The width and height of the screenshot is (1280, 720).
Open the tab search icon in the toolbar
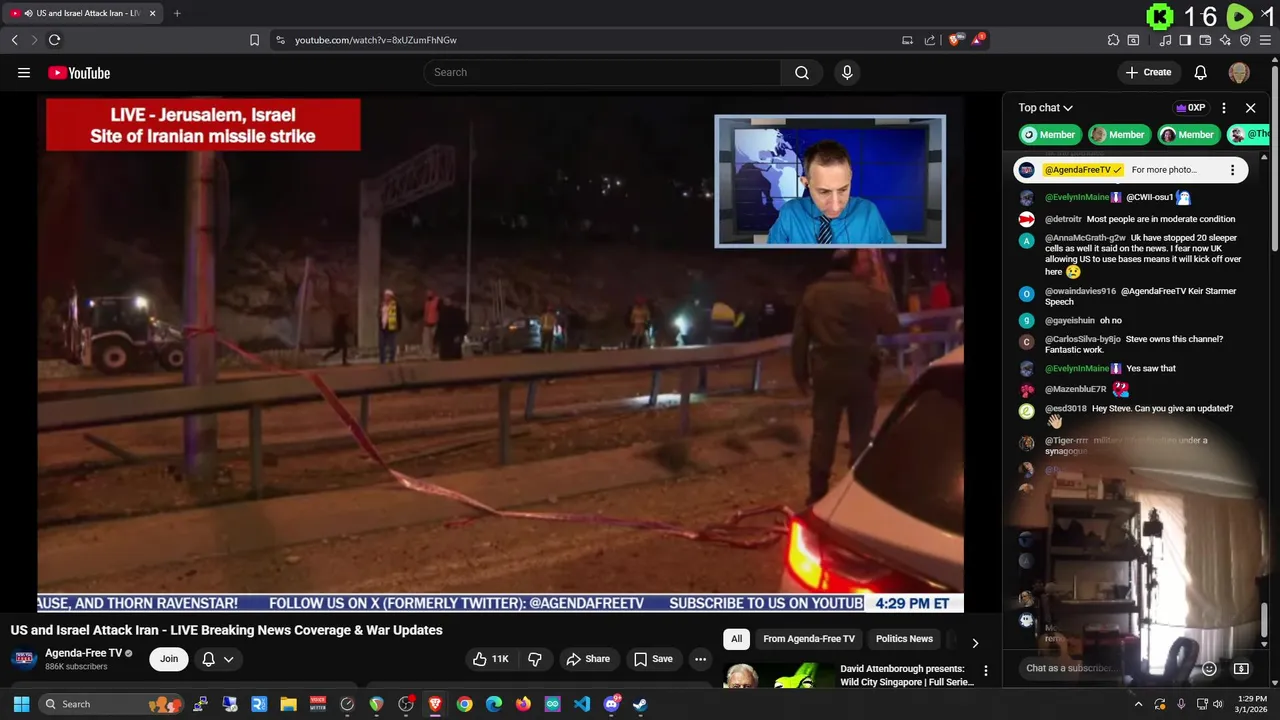pyautogui.click(x=1133, y=40)
